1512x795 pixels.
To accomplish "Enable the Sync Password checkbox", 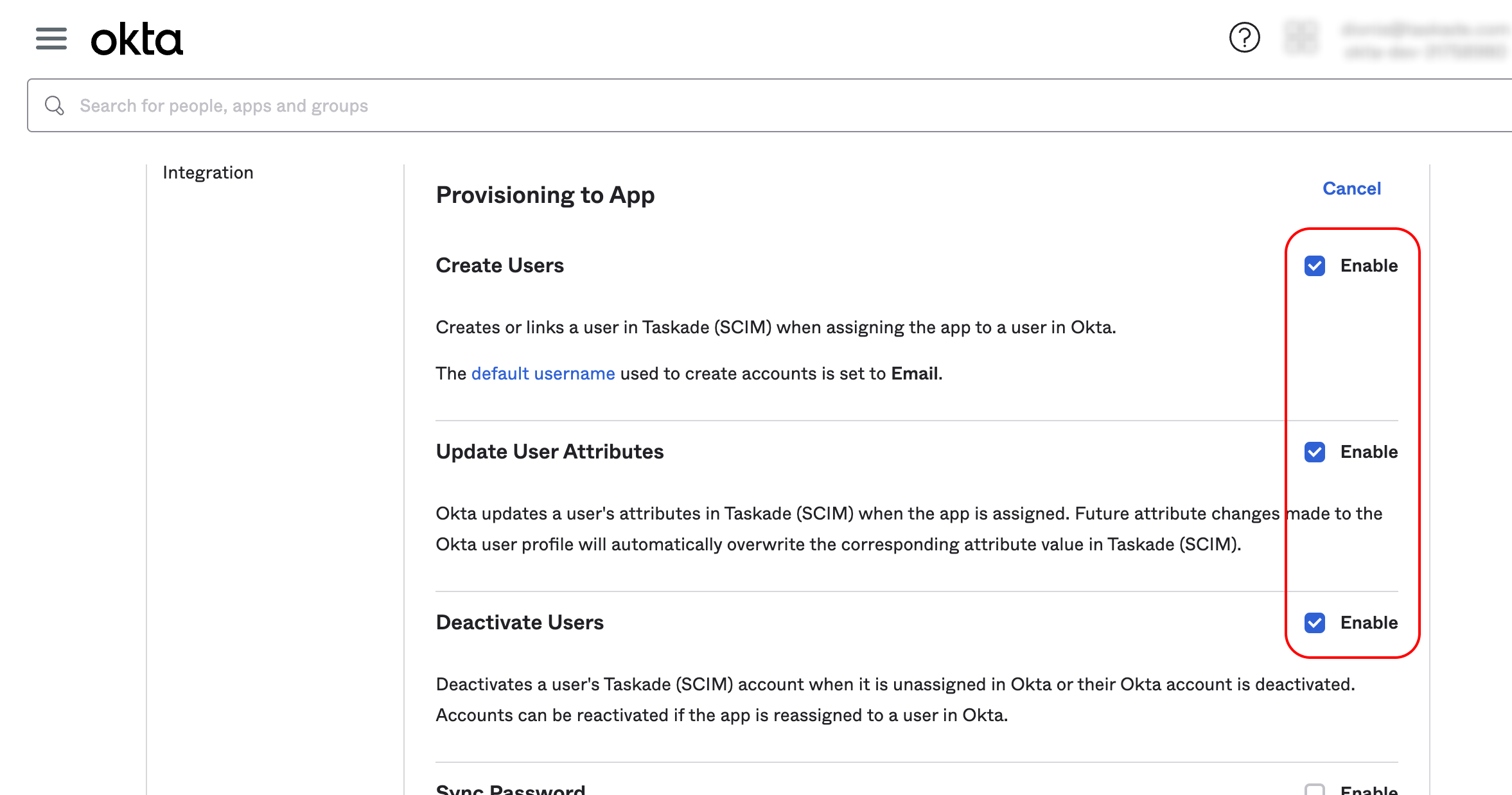I will [x=1315, y=790].
